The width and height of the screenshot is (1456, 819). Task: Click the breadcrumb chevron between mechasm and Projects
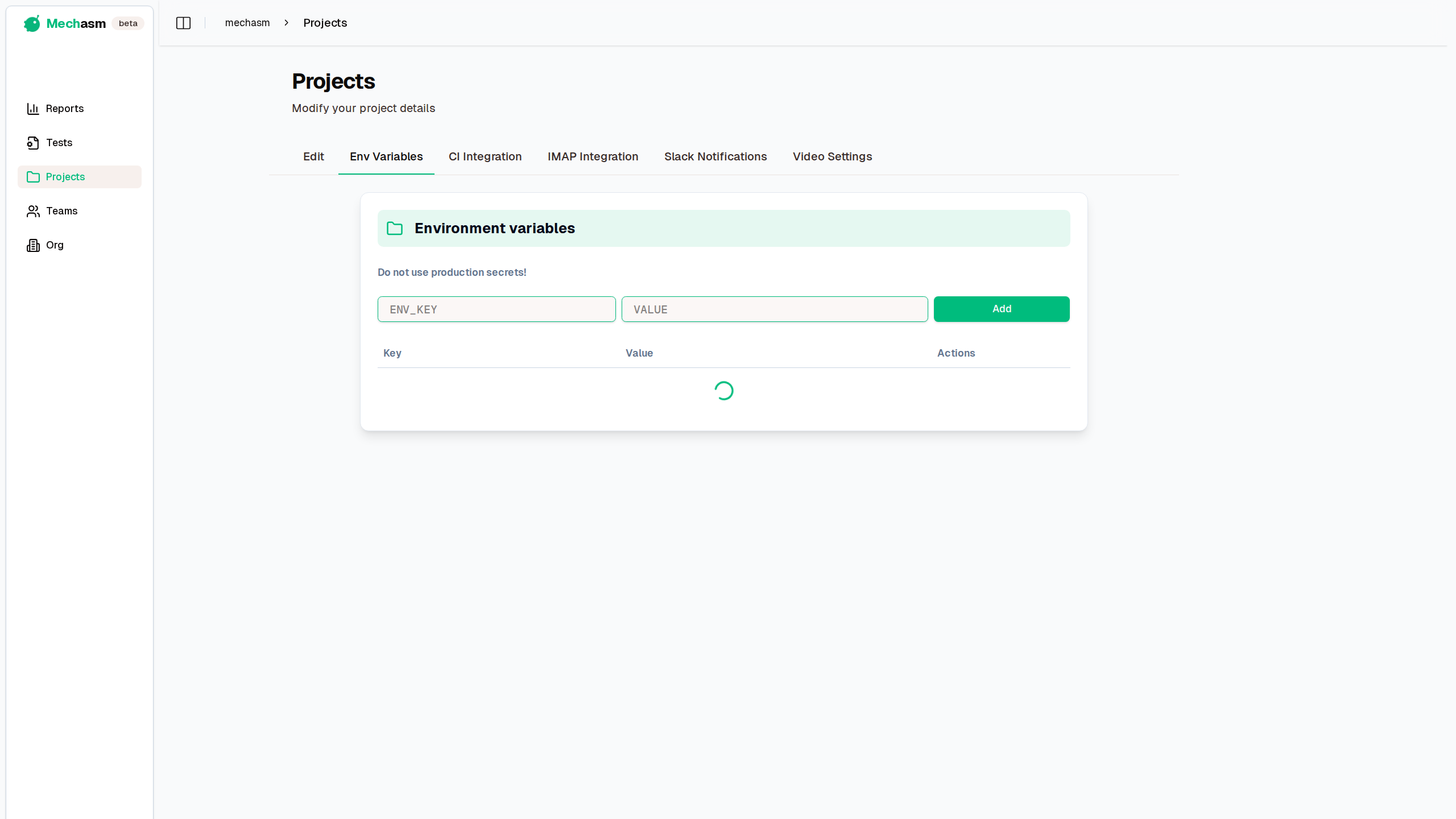coord(286,23)
